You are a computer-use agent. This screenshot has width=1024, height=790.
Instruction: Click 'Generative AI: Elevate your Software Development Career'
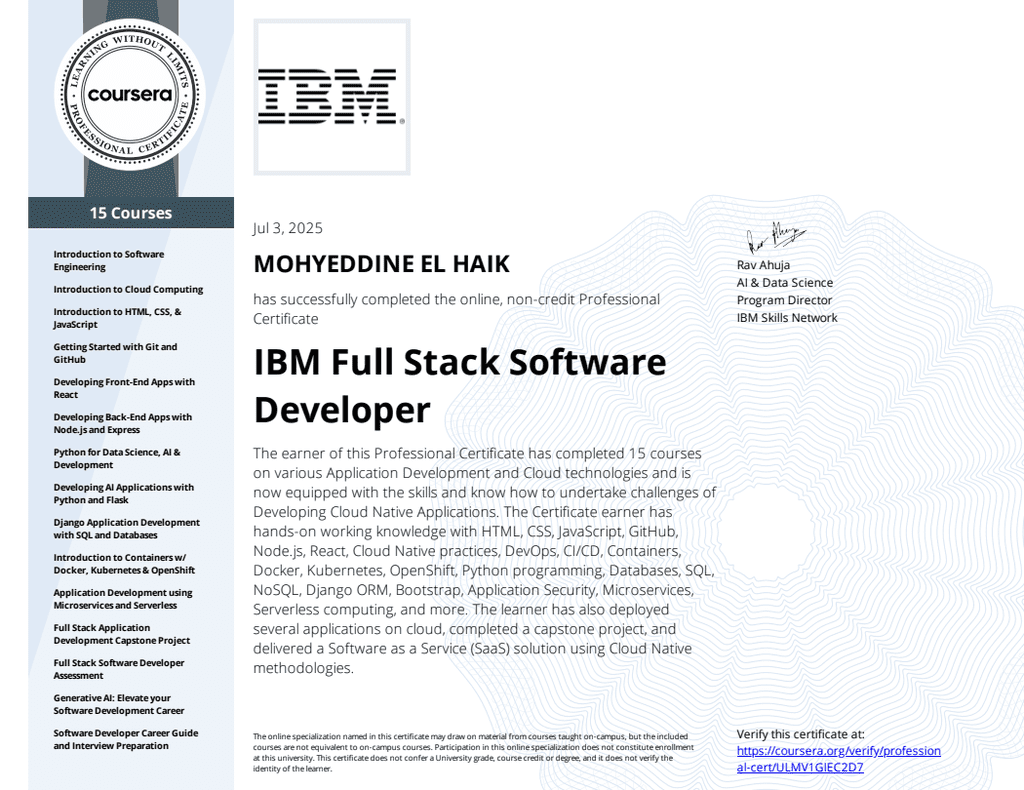point(119,704)
